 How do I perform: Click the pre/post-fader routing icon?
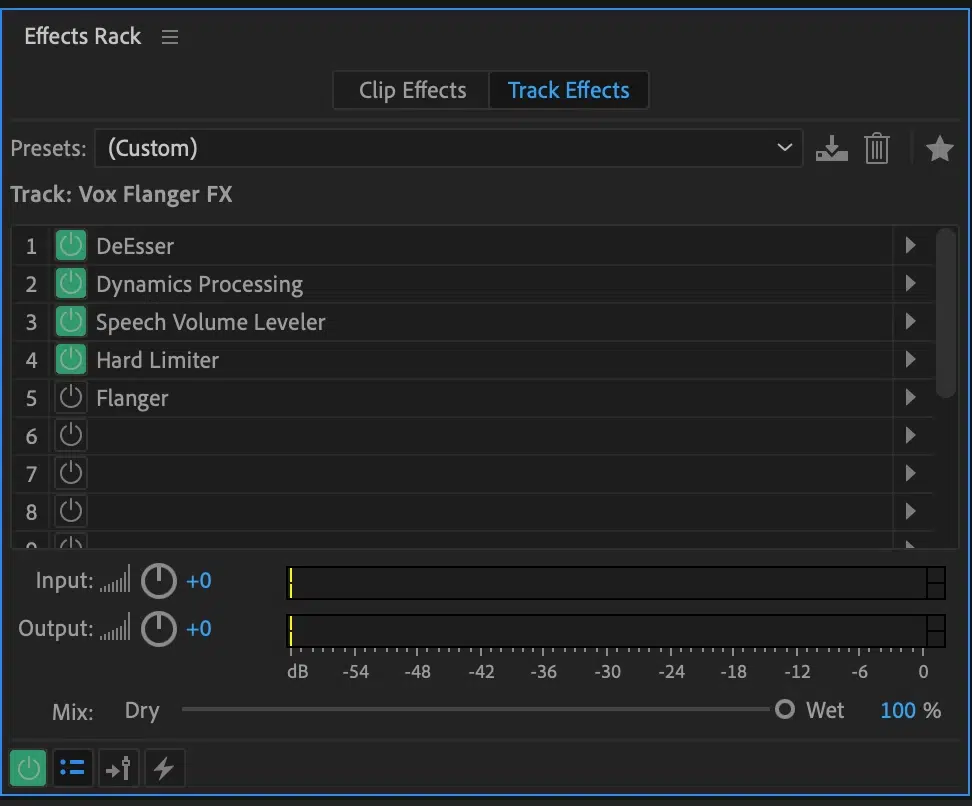tap(118, 768)
